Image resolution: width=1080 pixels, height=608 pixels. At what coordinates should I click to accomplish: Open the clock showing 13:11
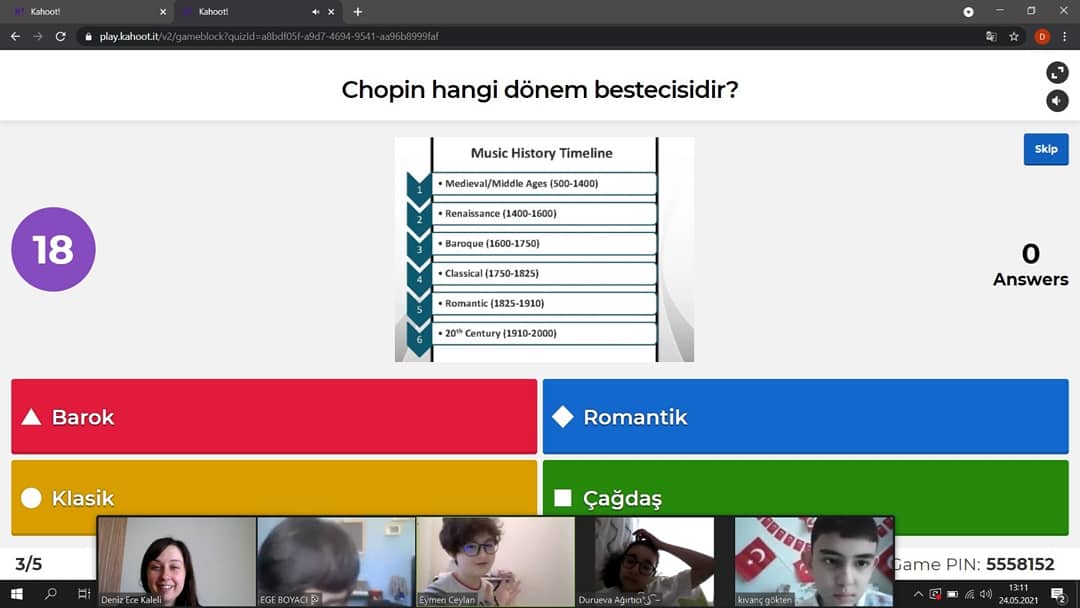[1018, 594]
